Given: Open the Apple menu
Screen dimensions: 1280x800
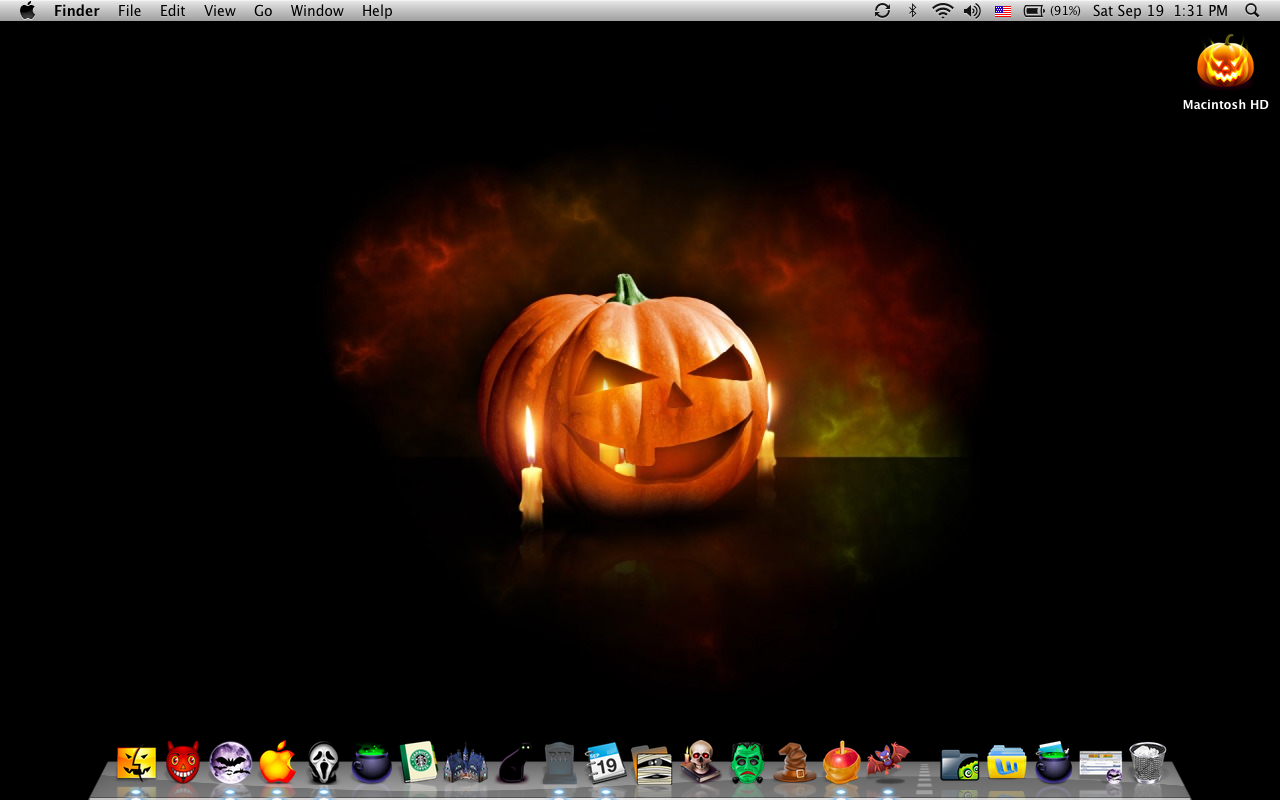Looking at the screenshot, I should point(27,10).
